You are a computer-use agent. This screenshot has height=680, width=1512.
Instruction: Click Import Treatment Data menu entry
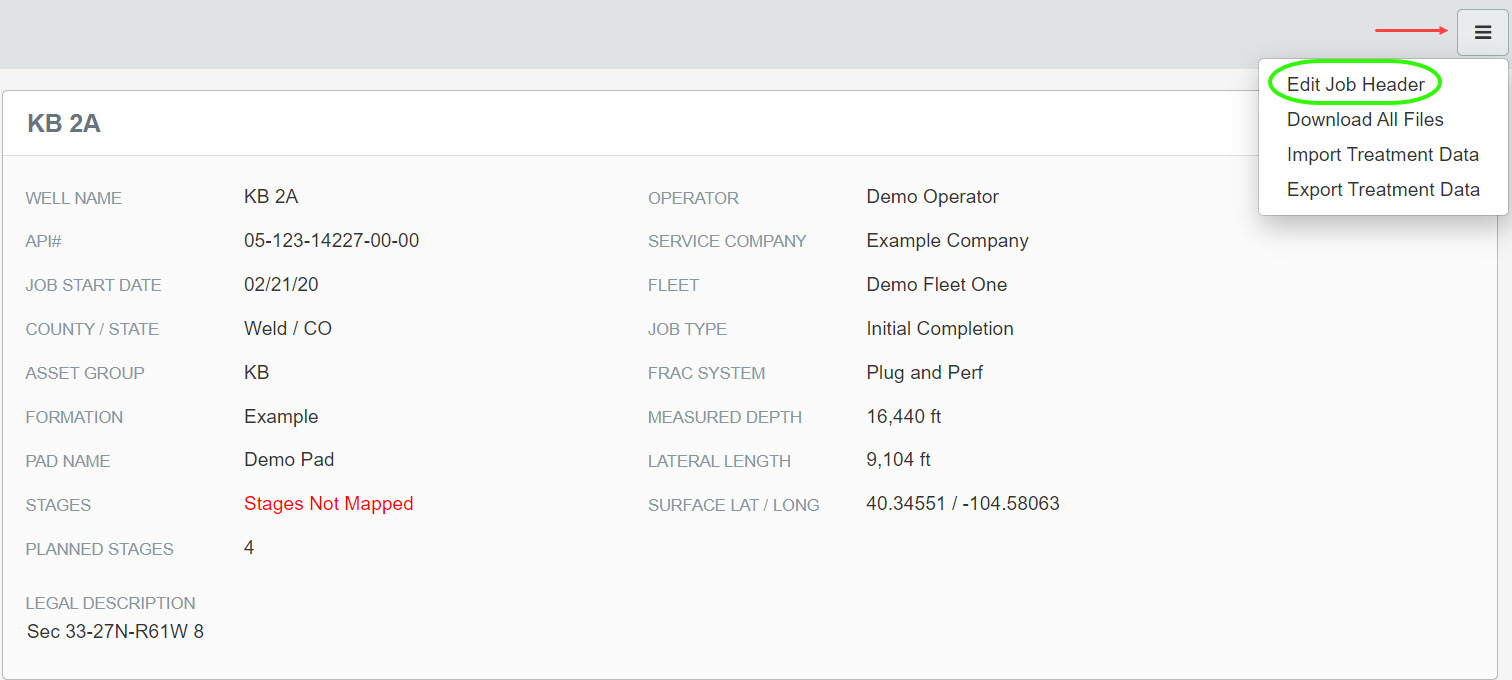tap(1382, 155)
